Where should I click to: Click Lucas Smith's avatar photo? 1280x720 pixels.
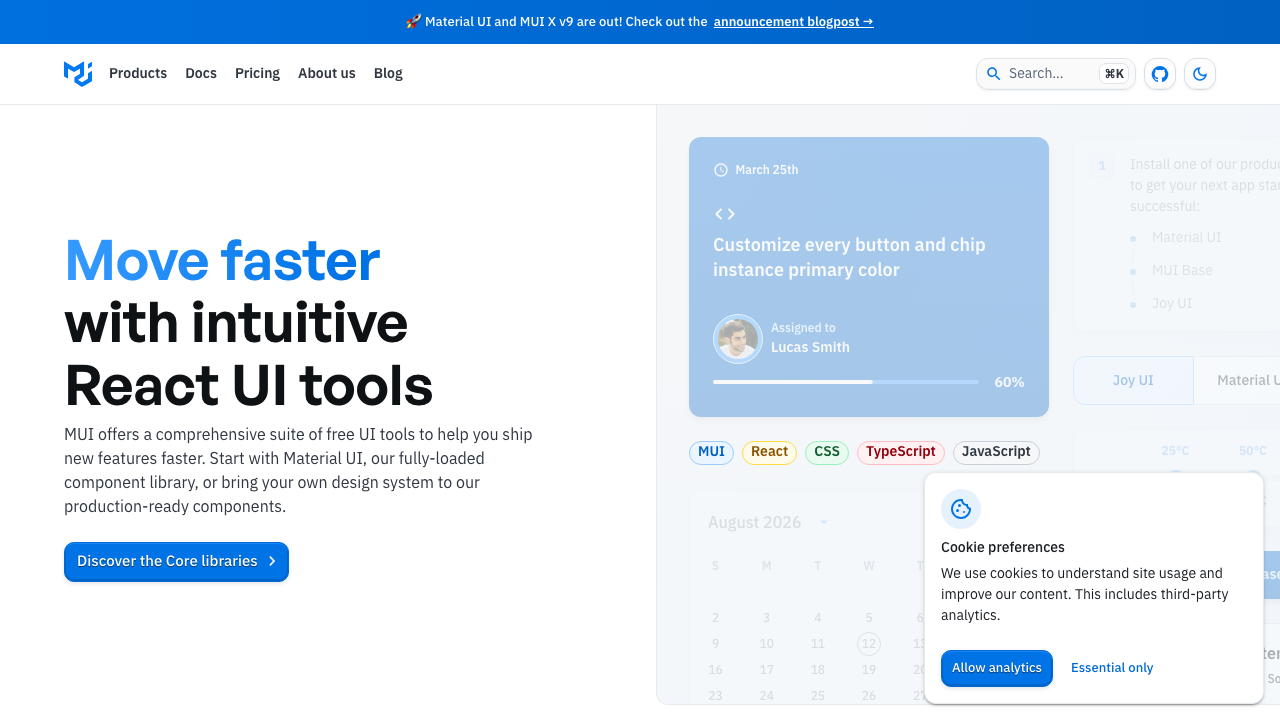tap(738, 339)
